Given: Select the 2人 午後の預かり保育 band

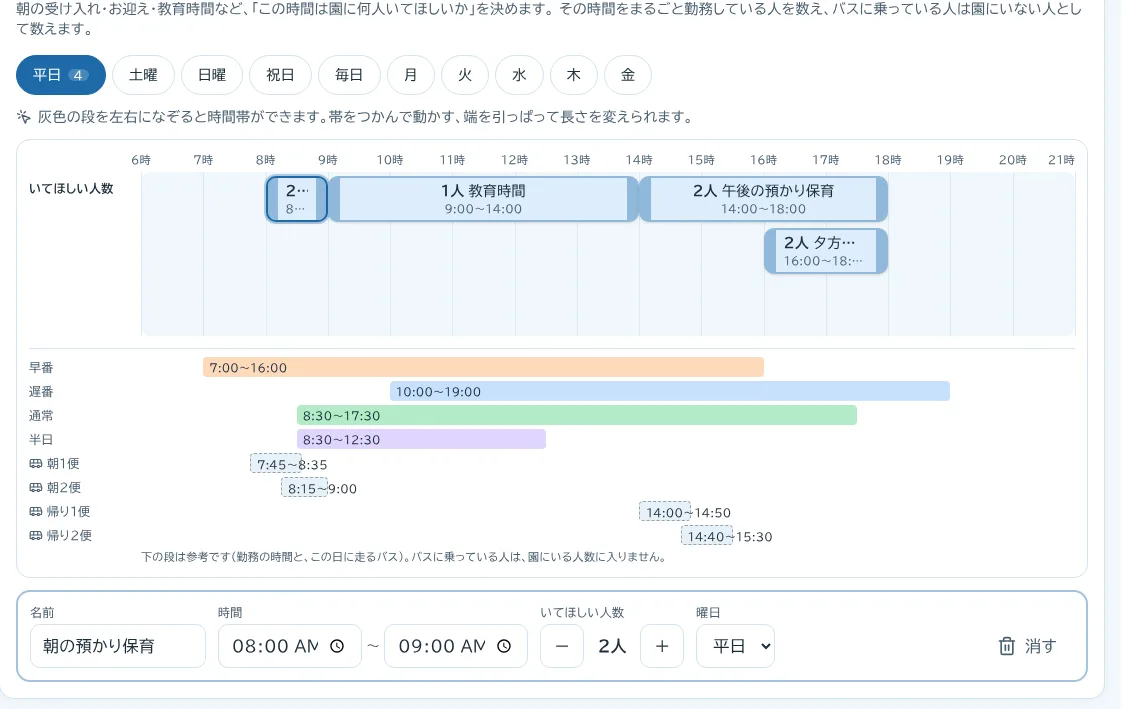Looking at the screenshot, I should [x=763, y=199].
